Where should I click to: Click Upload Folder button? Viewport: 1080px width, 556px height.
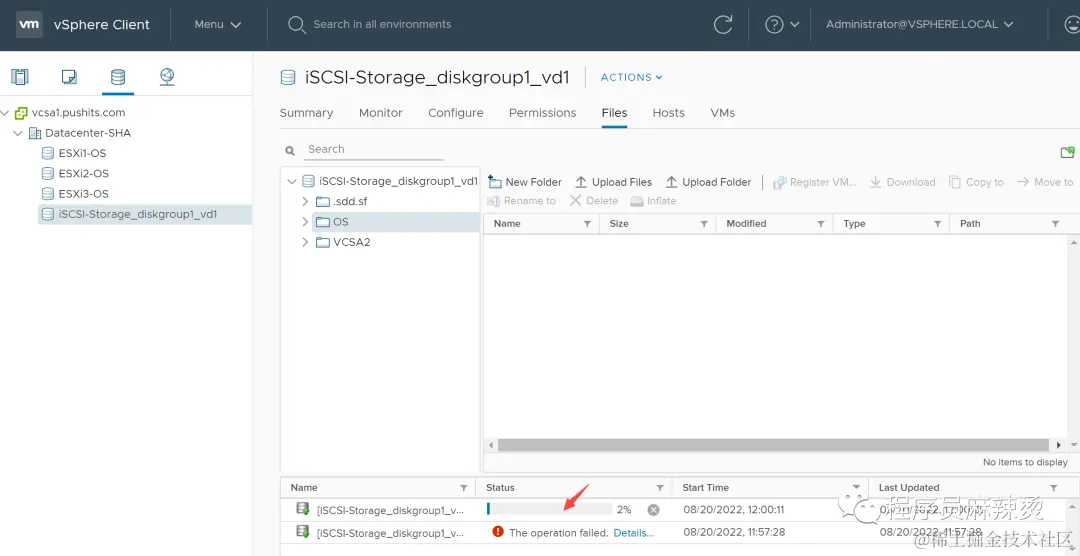[708, 182]
